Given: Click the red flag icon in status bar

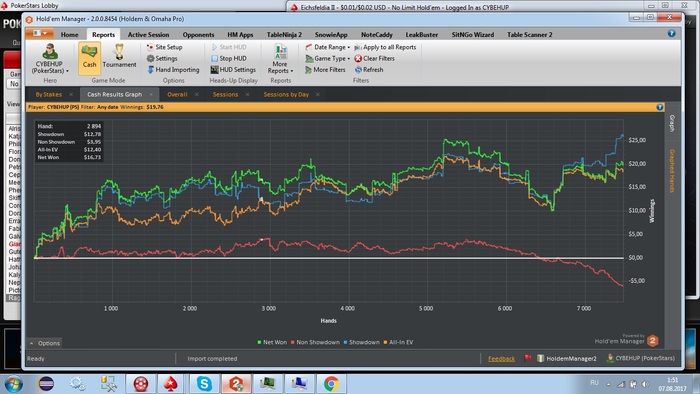Looking at the screenshot, I should pyautogui.click(x=528, y=358).
